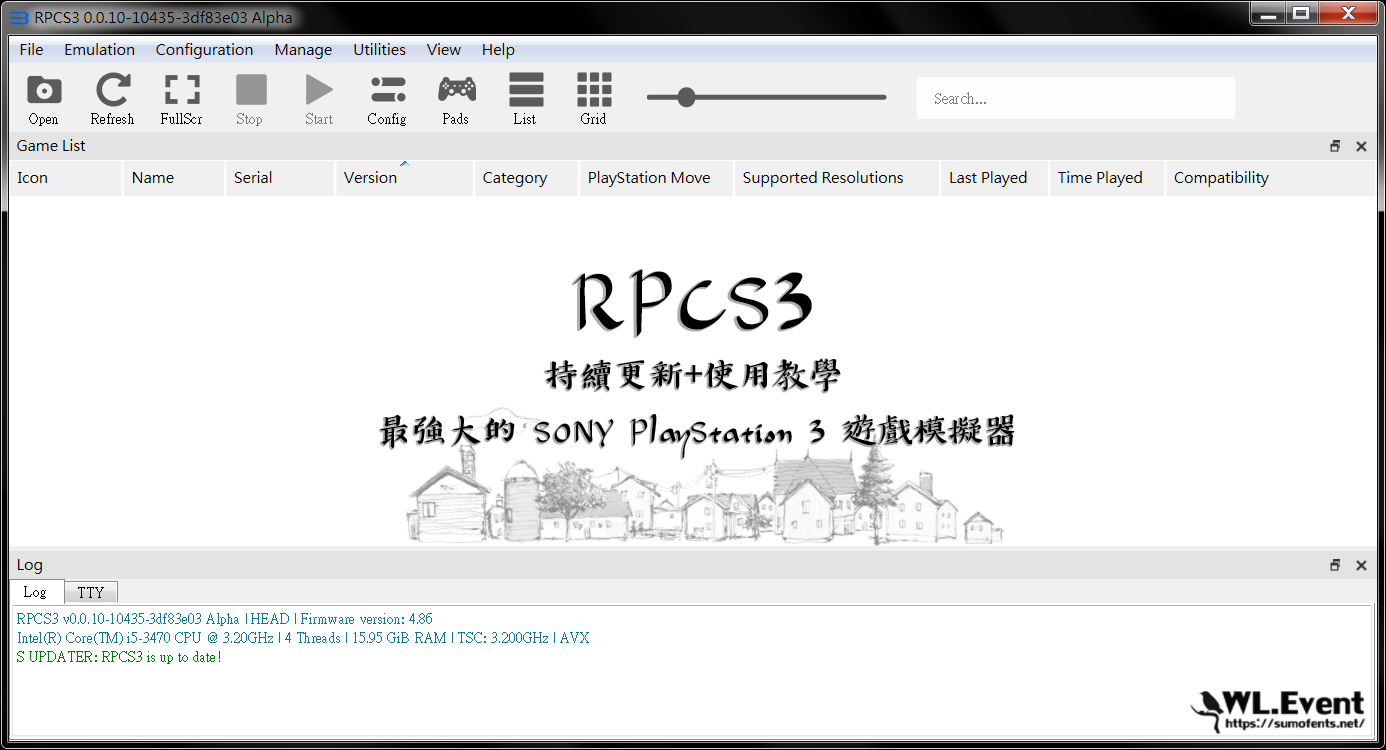Sort by PlayStation Move column header

pos(657,178)
